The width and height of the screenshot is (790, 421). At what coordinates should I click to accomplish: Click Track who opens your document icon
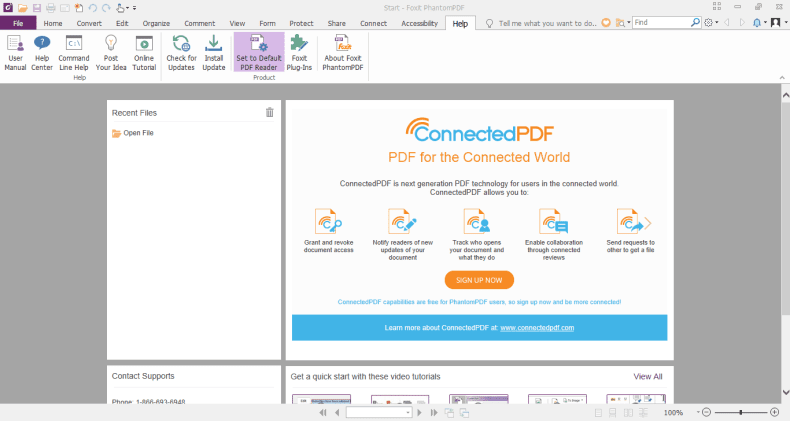point(477,221)
